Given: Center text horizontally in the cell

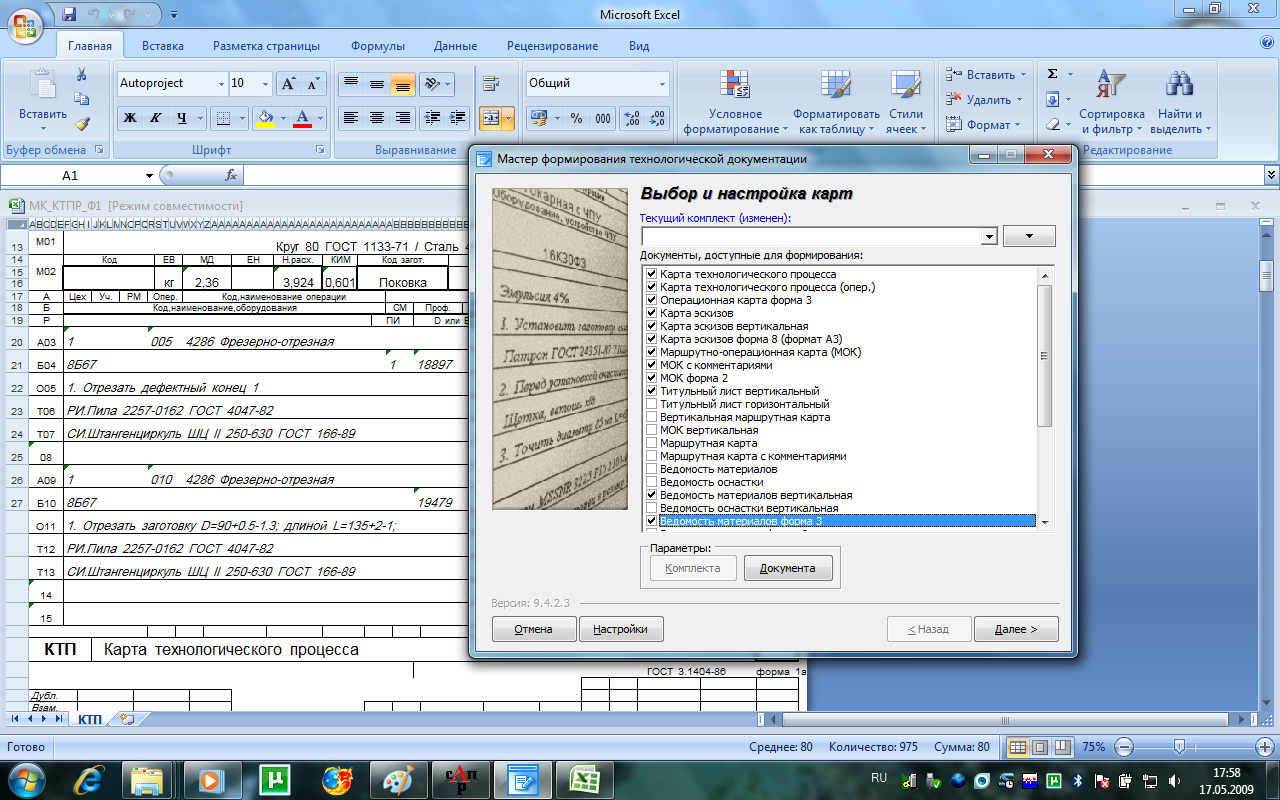Looking at the screenshot, I should [377, 118].
